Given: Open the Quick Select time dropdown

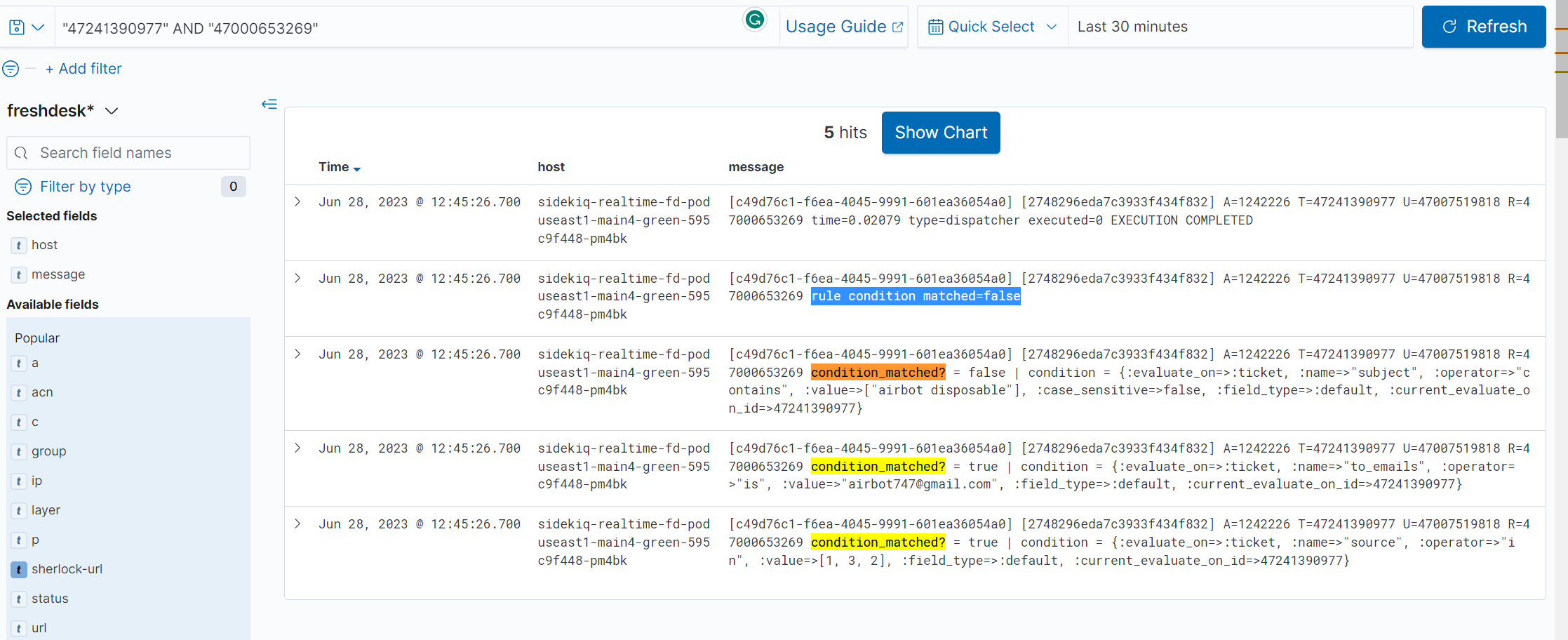Looking at the screenshot, I should coord(993,27).
